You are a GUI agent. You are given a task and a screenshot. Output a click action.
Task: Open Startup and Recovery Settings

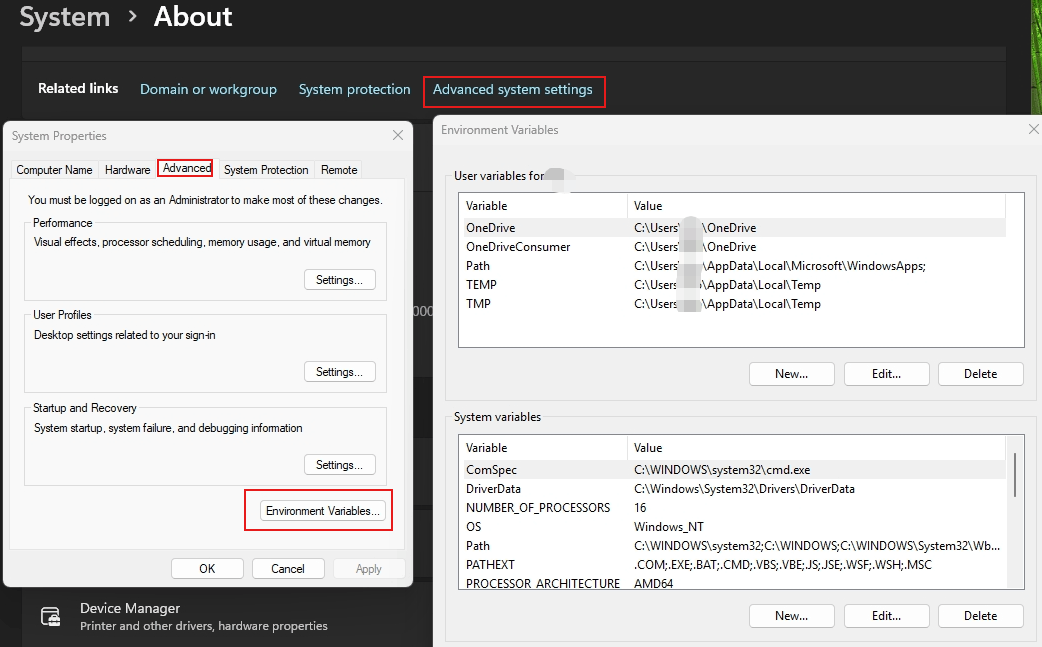(339, 464)
